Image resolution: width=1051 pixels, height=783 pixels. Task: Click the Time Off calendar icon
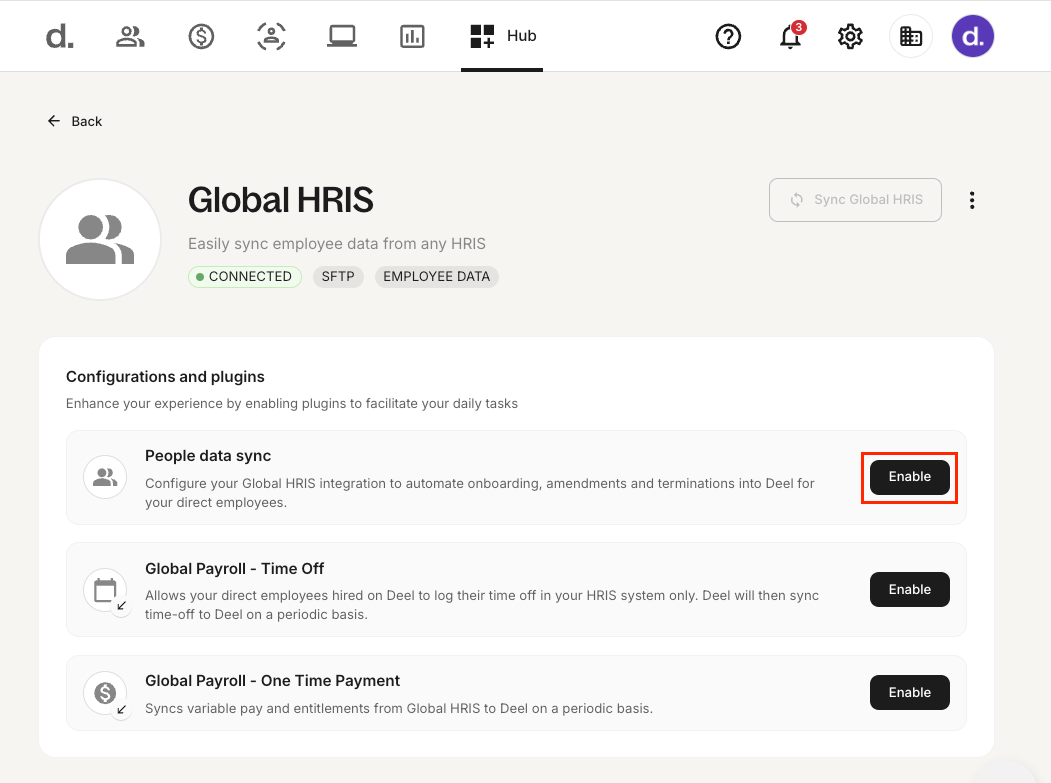click(105, 591)
